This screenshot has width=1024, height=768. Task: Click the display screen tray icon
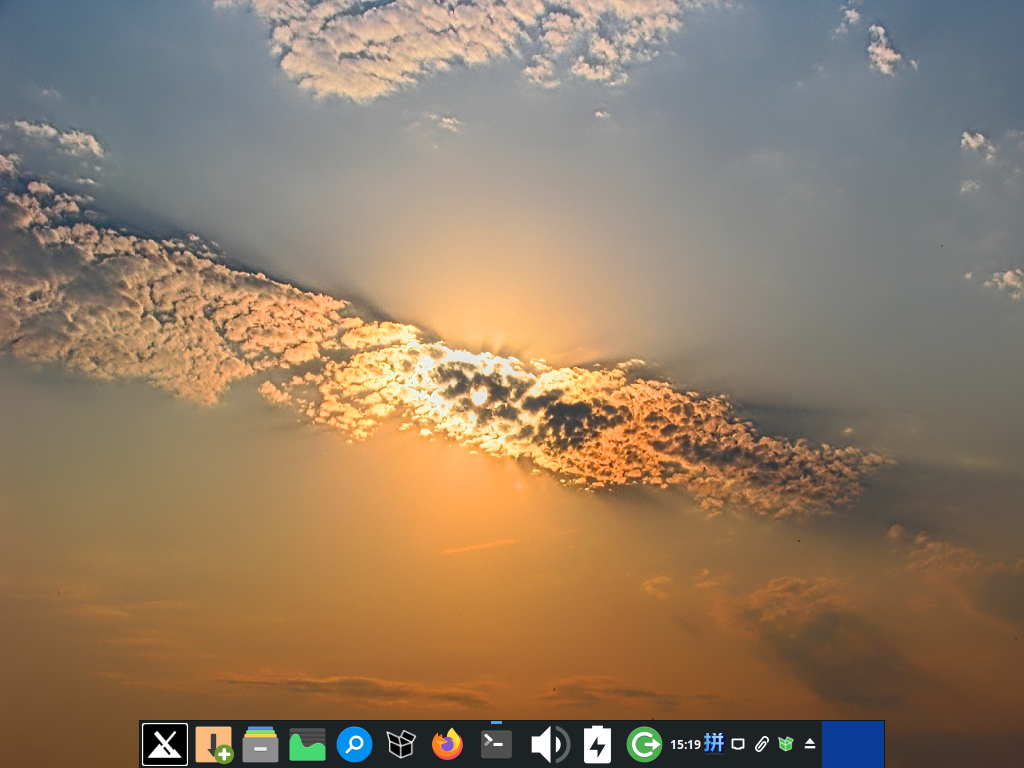pyautogui.click(x=738, y=744)
